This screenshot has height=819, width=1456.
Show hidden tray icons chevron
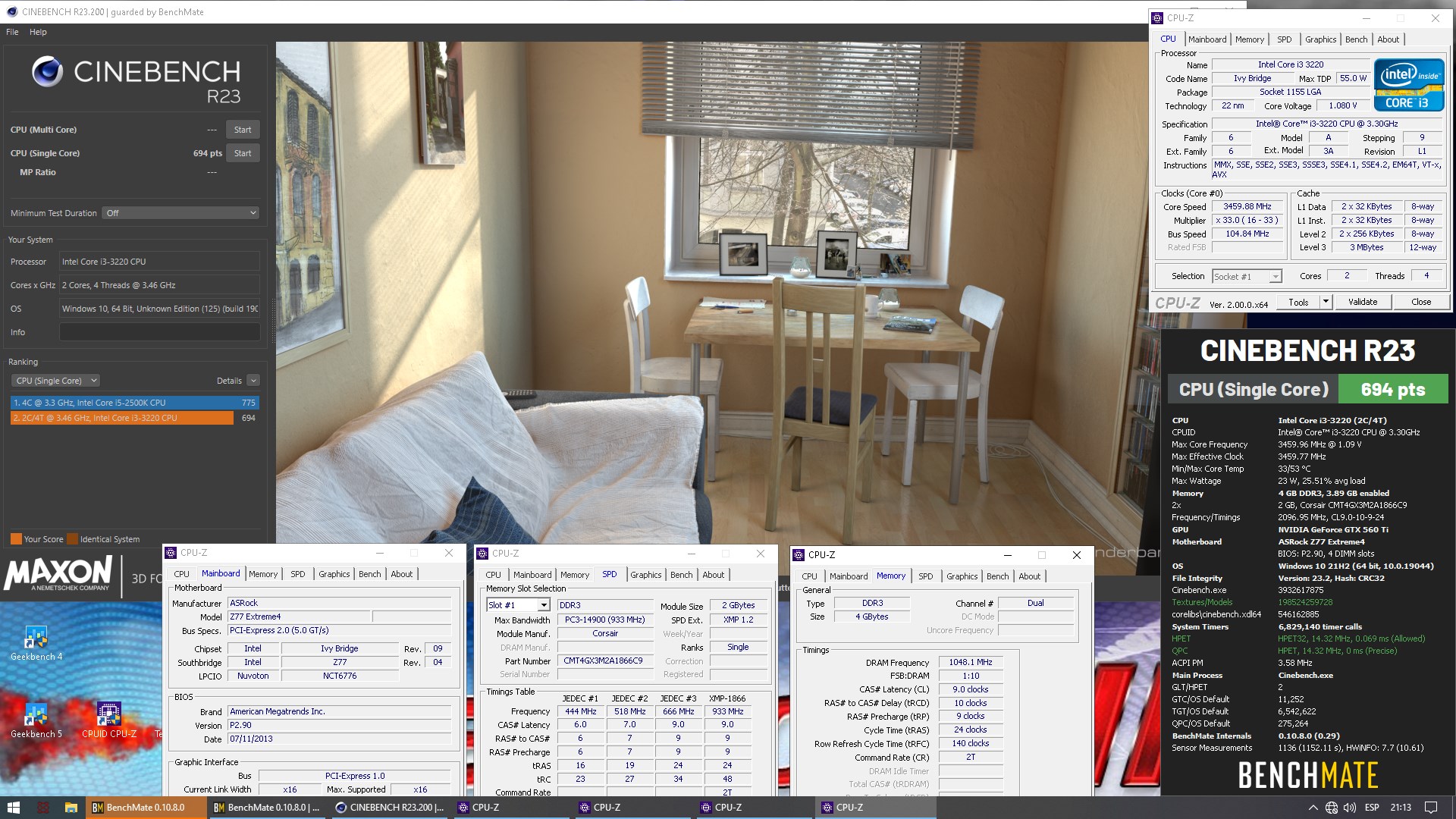tap(1313, 808)
